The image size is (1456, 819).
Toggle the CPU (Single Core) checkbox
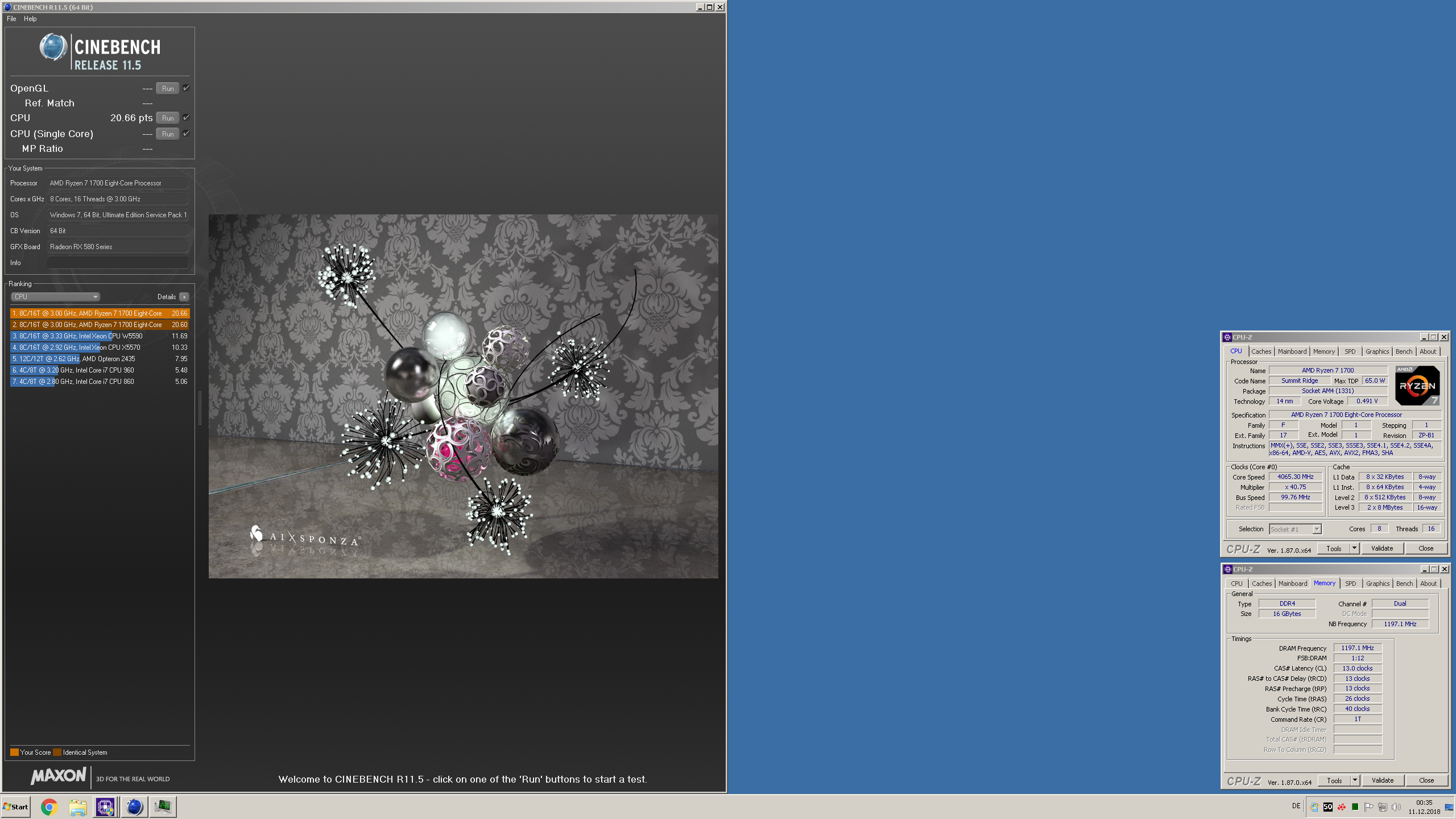pos(186,134)
